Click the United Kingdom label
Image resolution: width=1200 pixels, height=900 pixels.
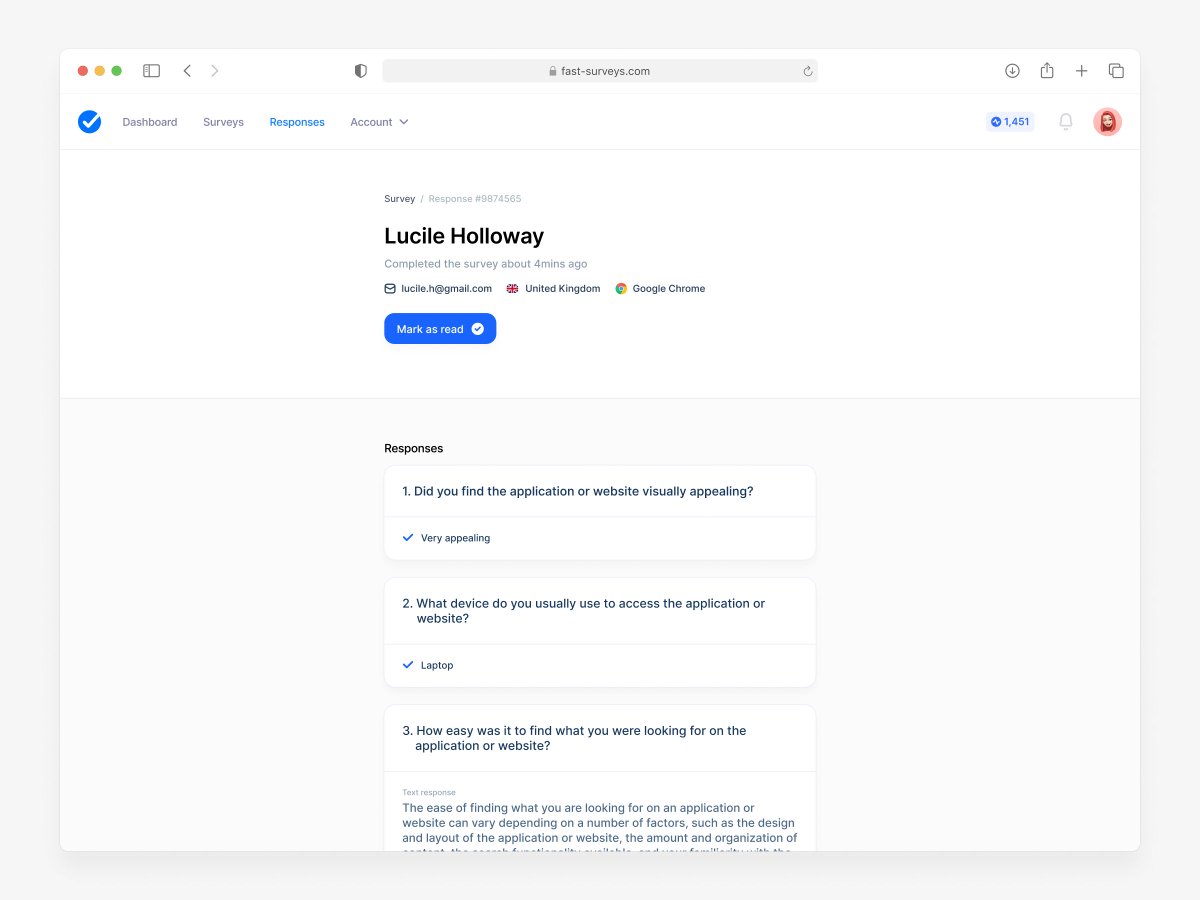pos(563,288)
